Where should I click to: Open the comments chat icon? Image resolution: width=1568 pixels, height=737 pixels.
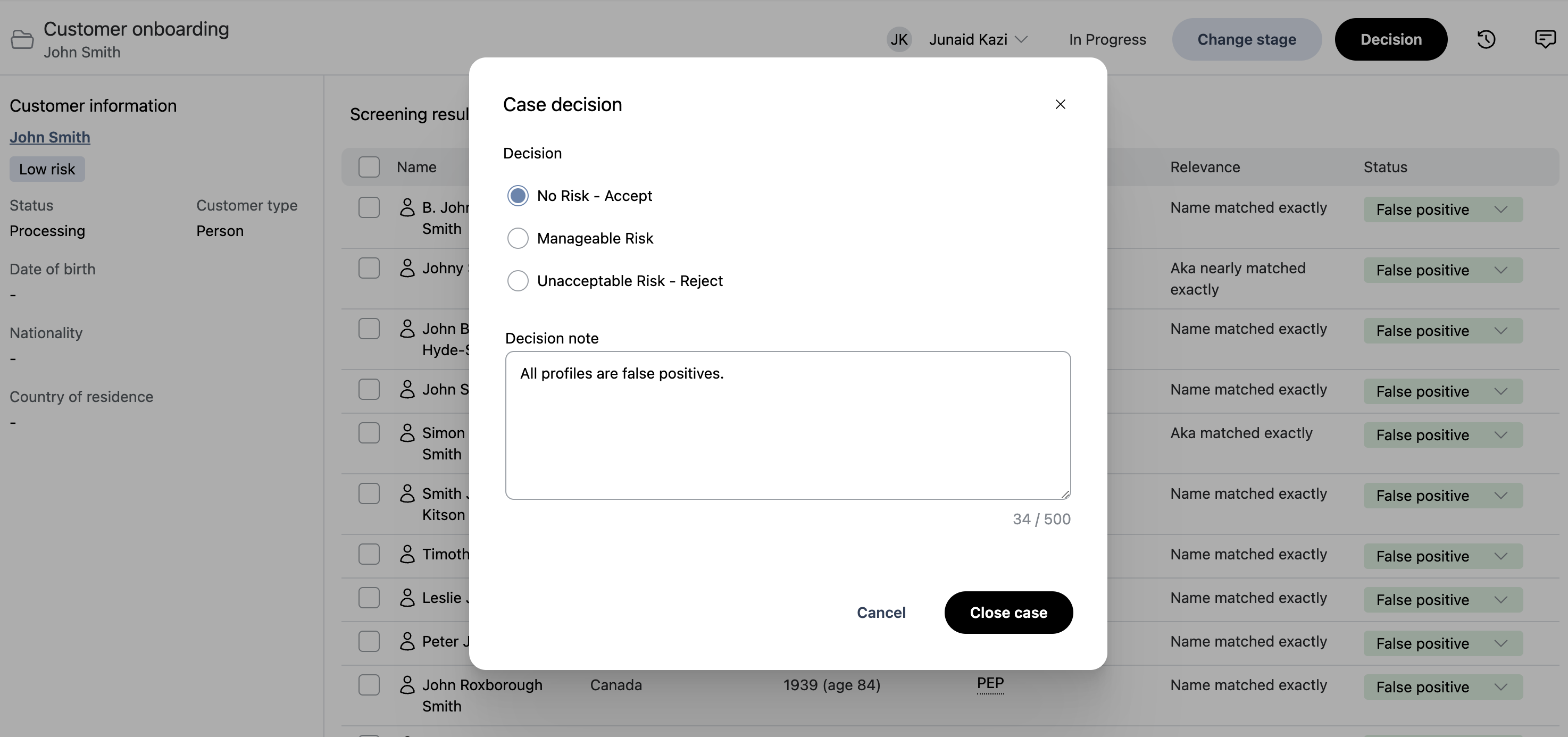pyautogui.click(x=1545, y=39)
